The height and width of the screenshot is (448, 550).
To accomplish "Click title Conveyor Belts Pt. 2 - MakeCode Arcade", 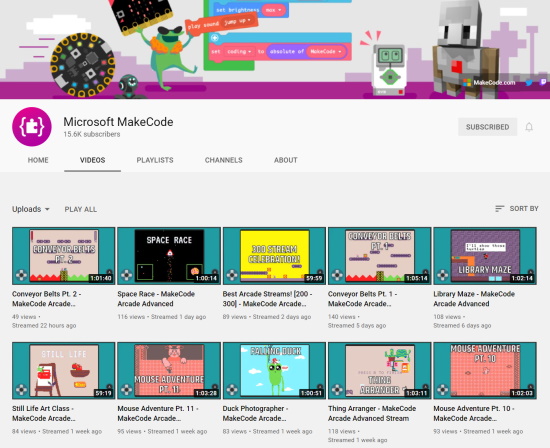I will coord(47,299).
